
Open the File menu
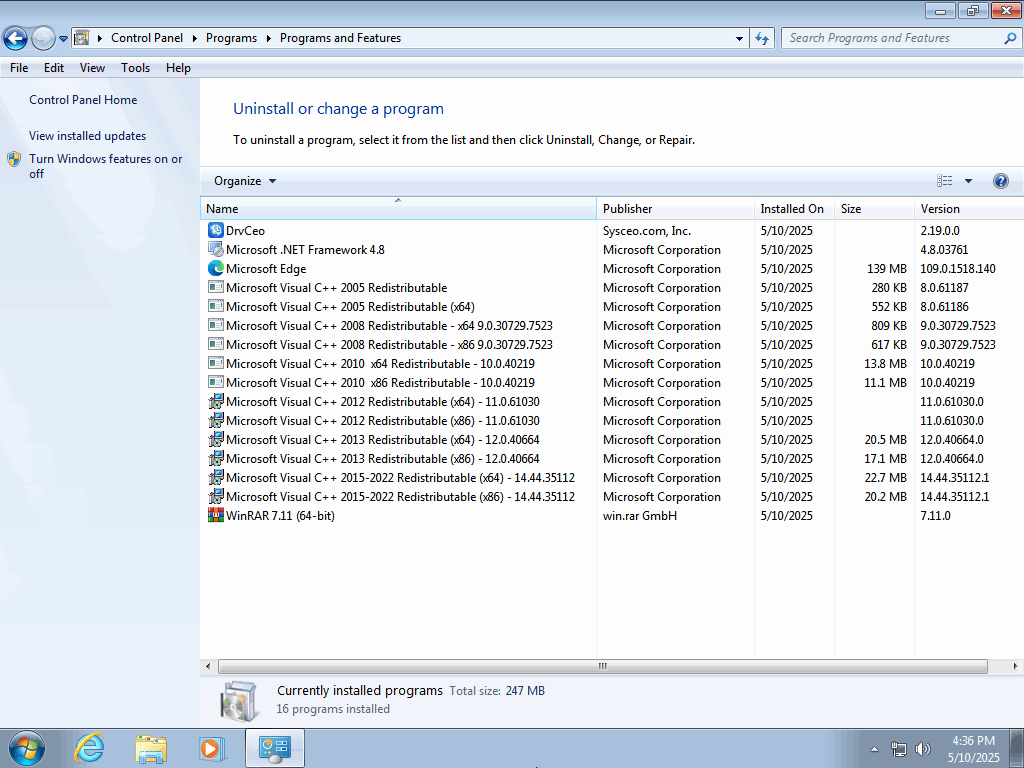click(19, 68)
